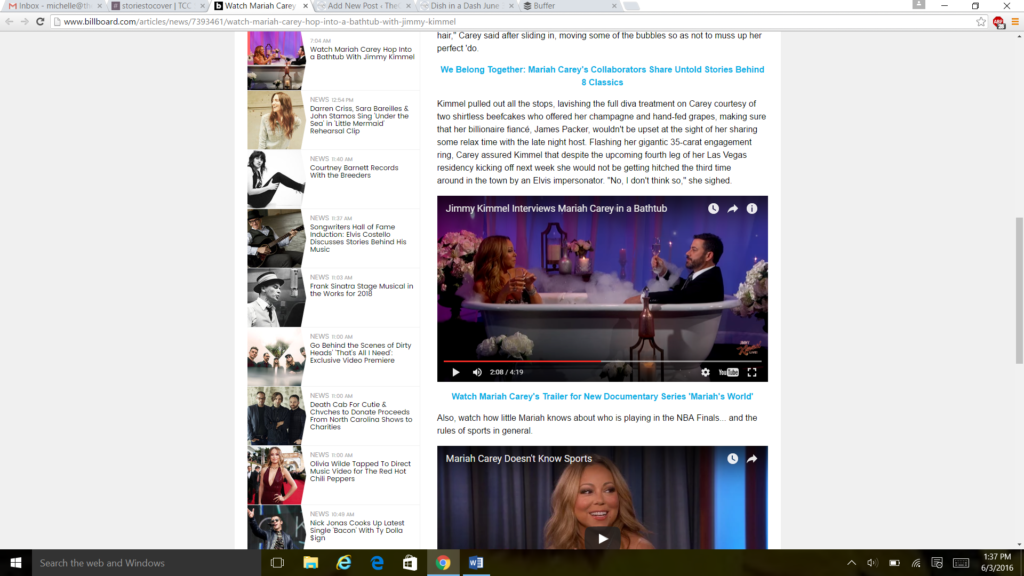
Task: Show hidden system tray icons
Action: (851, 563)
